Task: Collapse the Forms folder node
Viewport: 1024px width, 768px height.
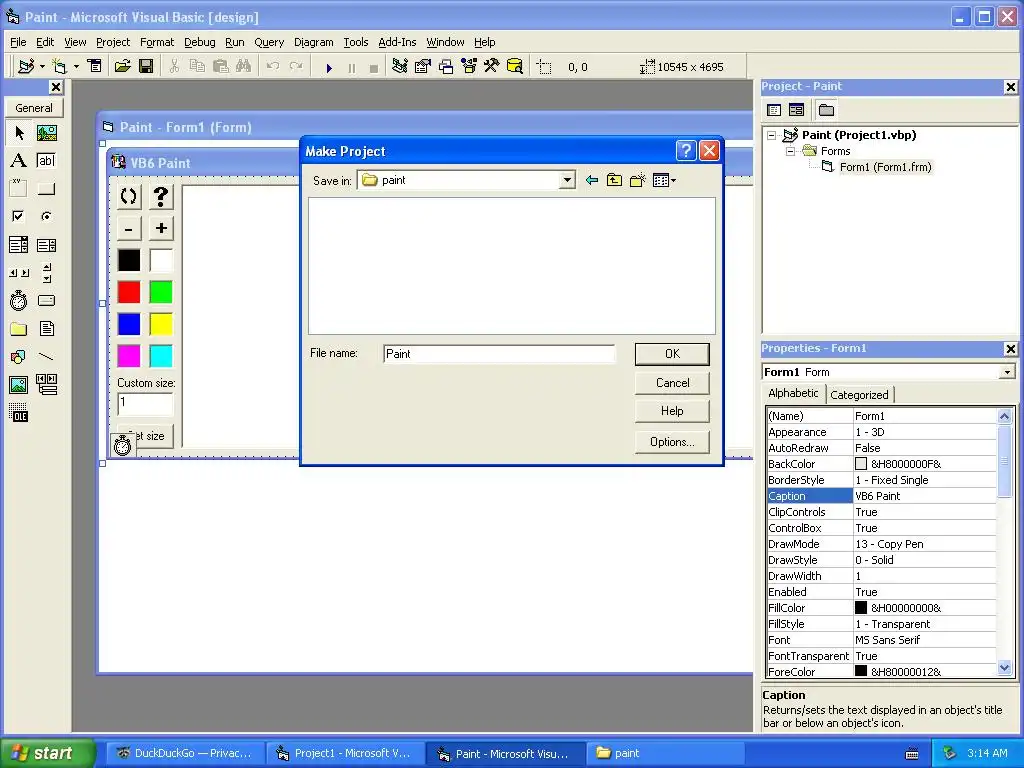Action: [x=790, y=151]
